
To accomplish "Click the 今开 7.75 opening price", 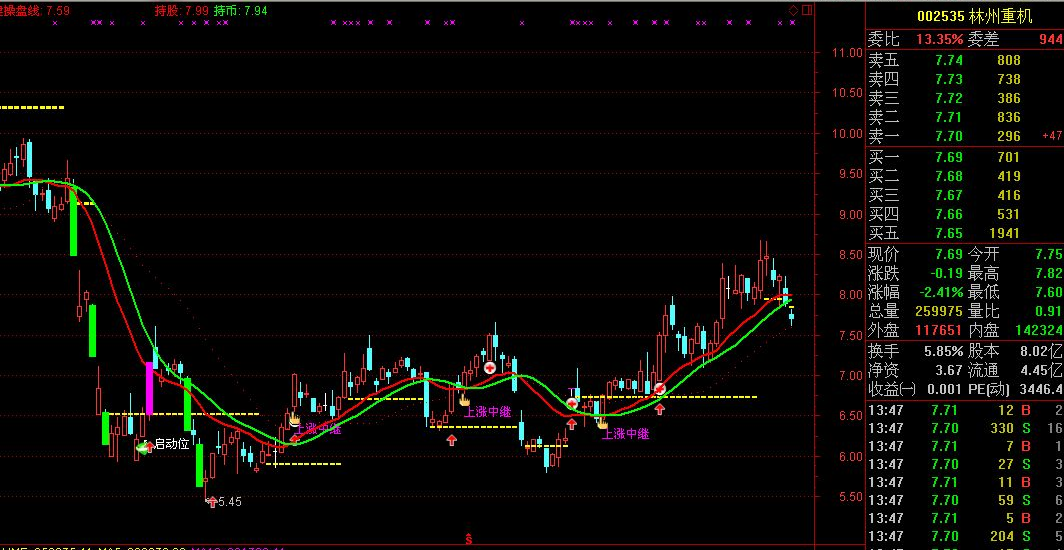I will [x=1049, y=254].
